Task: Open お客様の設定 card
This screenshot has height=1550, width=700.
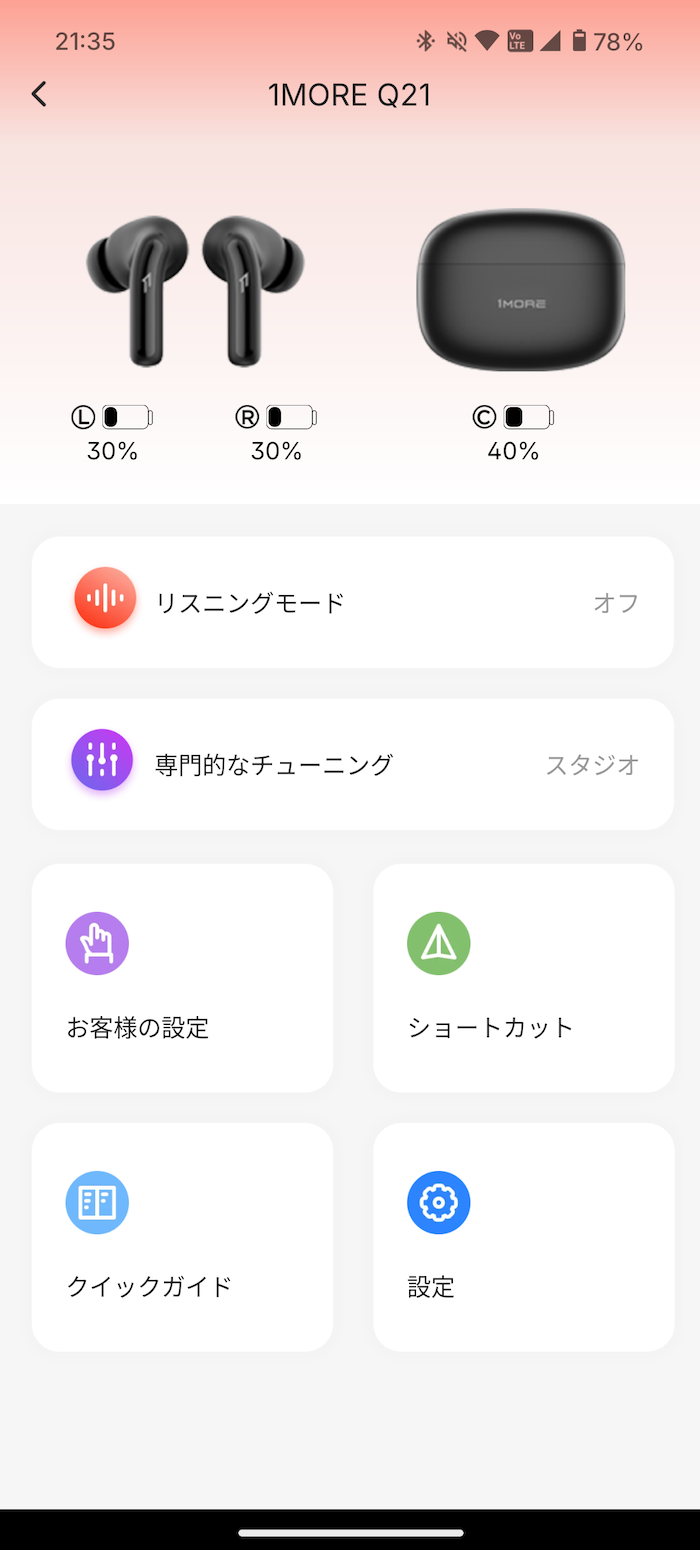Action: tap(182, 978)
